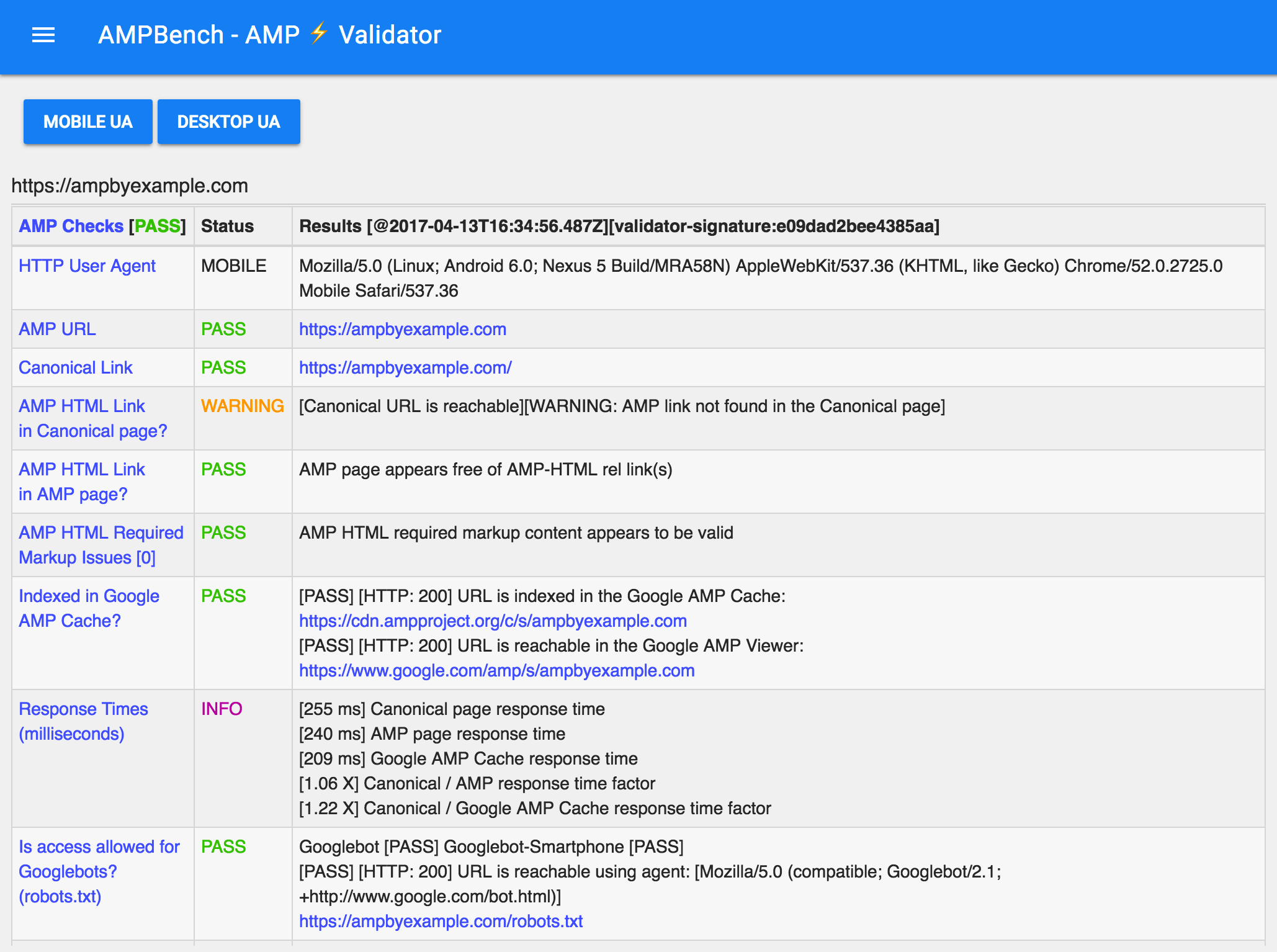
Task: Open the google.com/amp viewer URL
Action: coord(496,670)
